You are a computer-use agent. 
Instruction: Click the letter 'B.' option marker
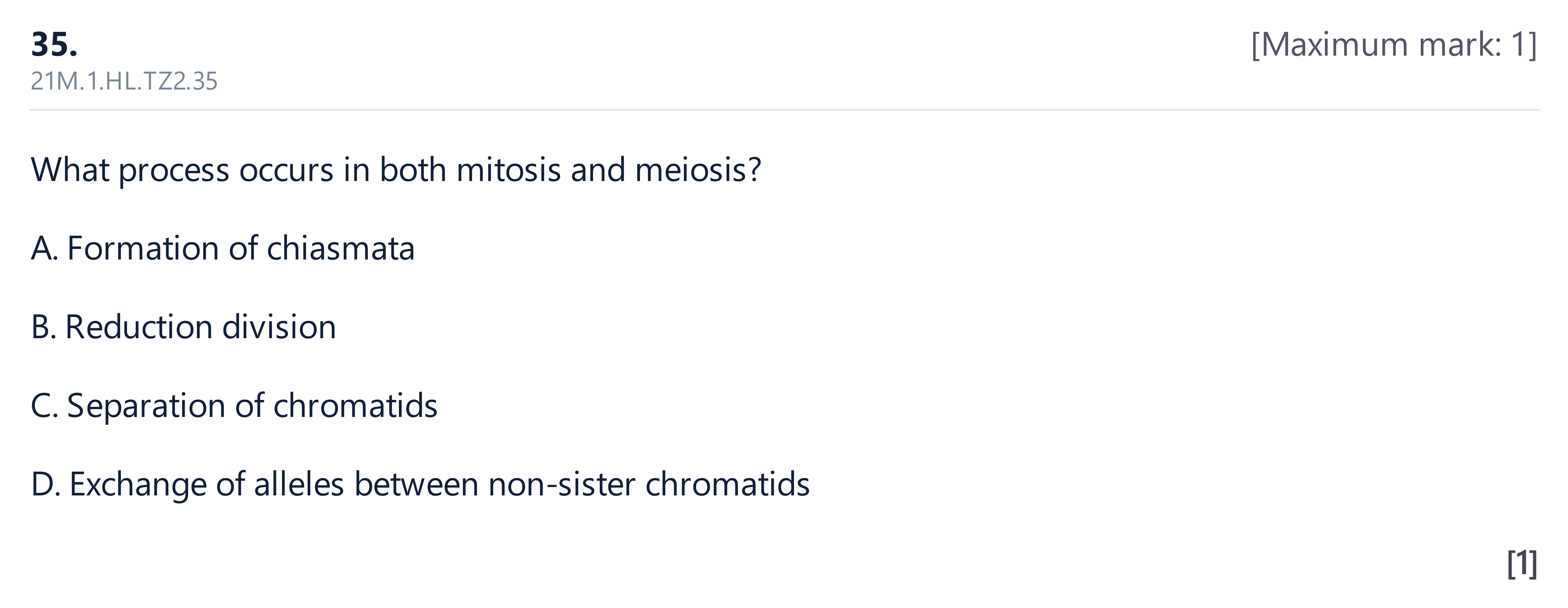[x=43, y=327]
